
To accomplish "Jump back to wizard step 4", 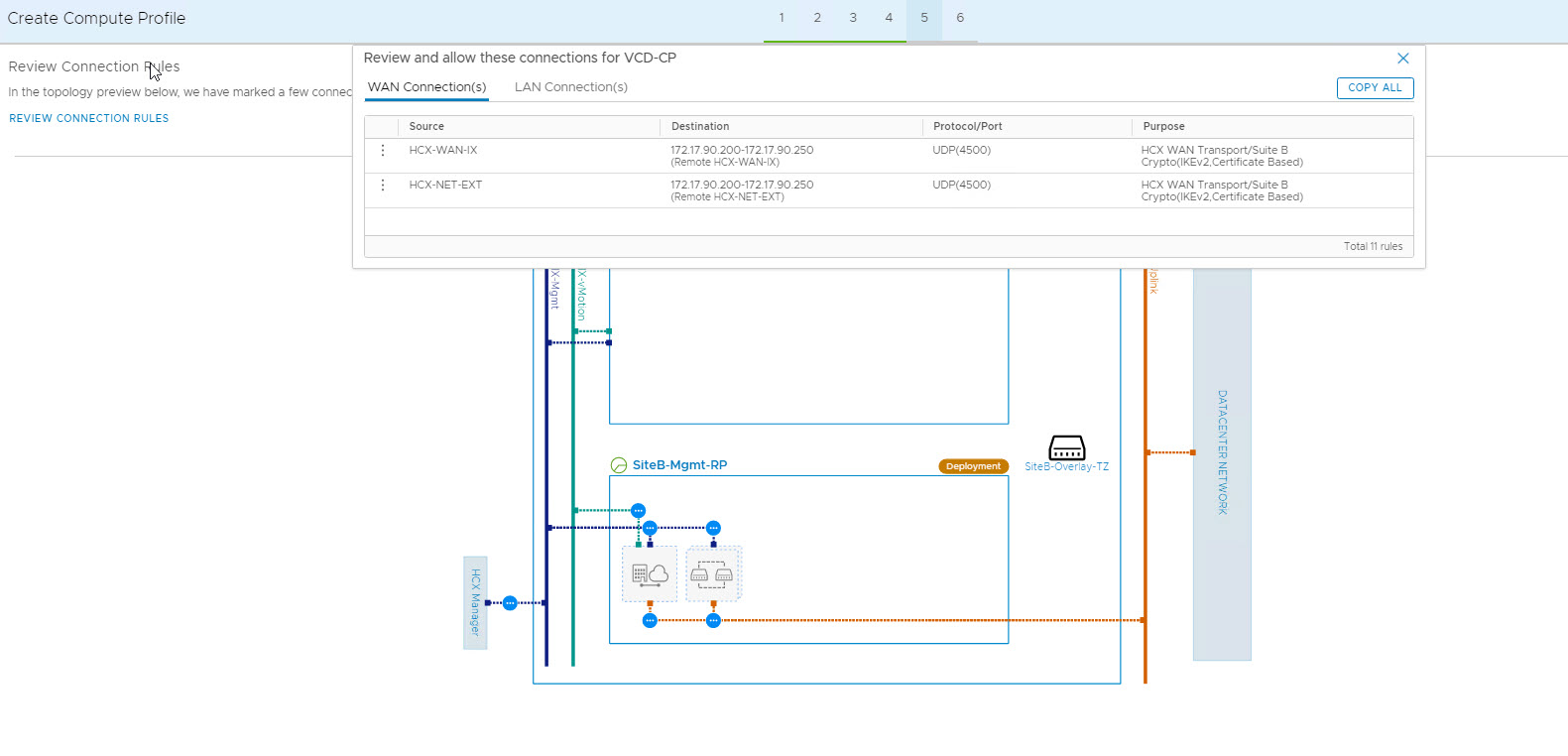I will point(888,18).
